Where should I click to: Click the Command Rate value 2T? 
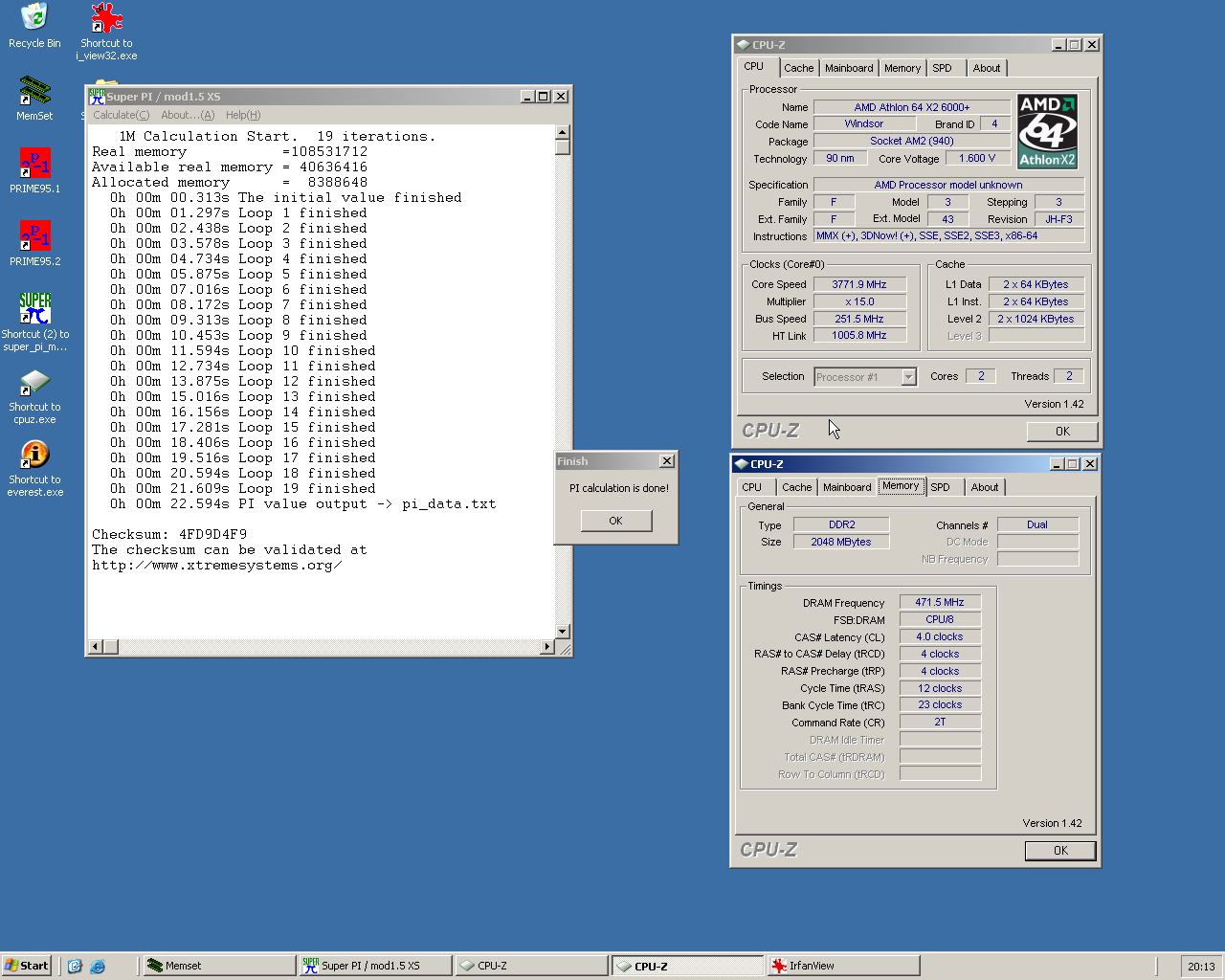coord(940,722)
